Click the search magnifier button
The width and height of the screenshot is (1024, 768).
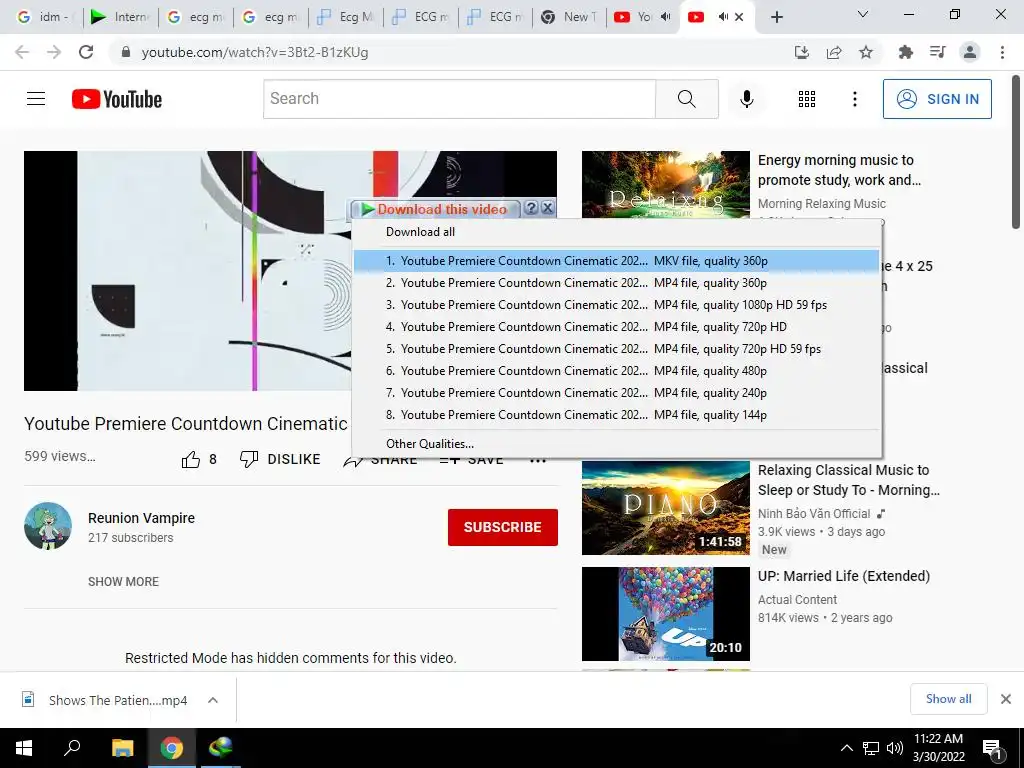(x=686, y=99)
